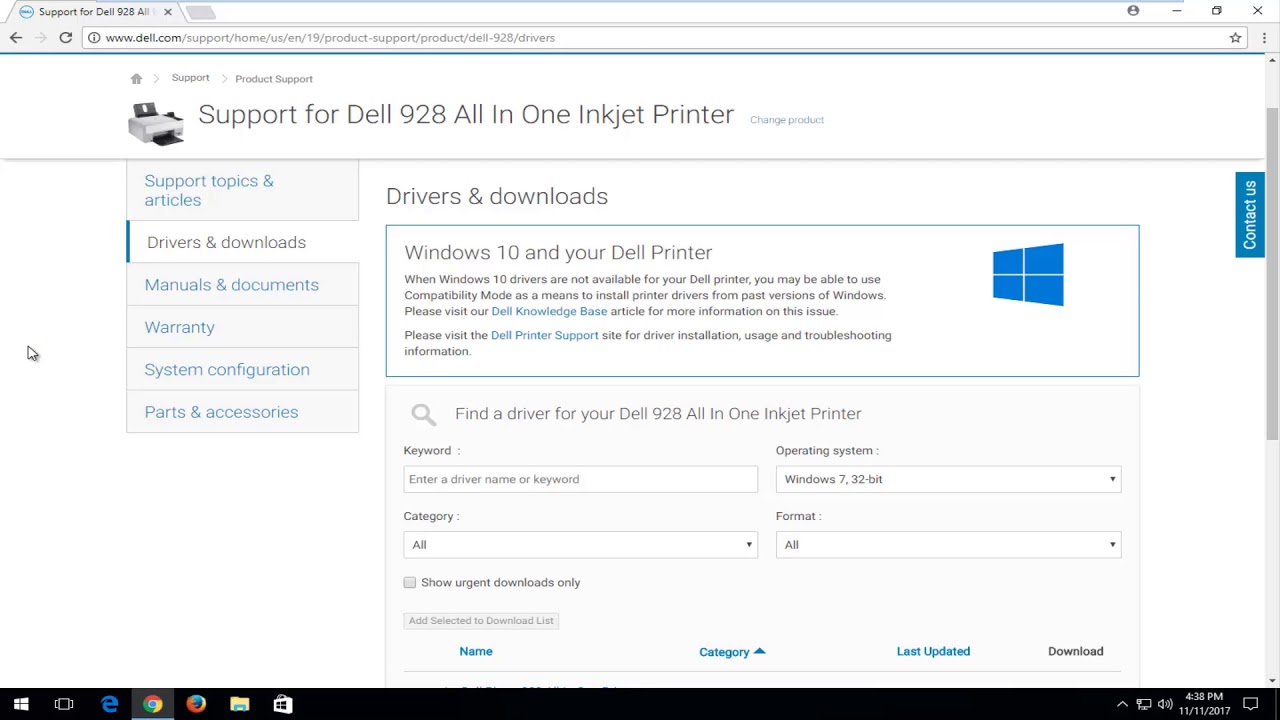Click the Chrome profile avatar icon
The image size is (1280, 720).
1133,11
